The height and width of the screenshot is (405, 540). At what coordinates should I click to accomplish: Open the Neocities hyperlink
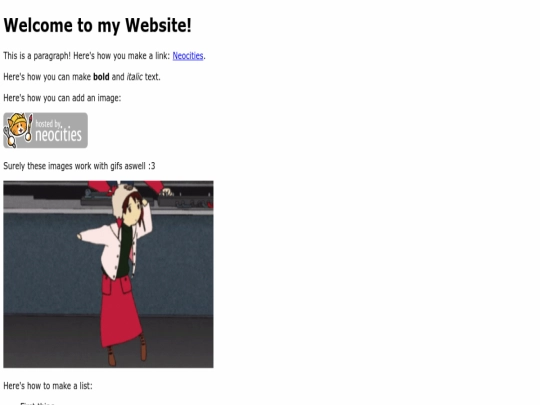coord(188,56)
